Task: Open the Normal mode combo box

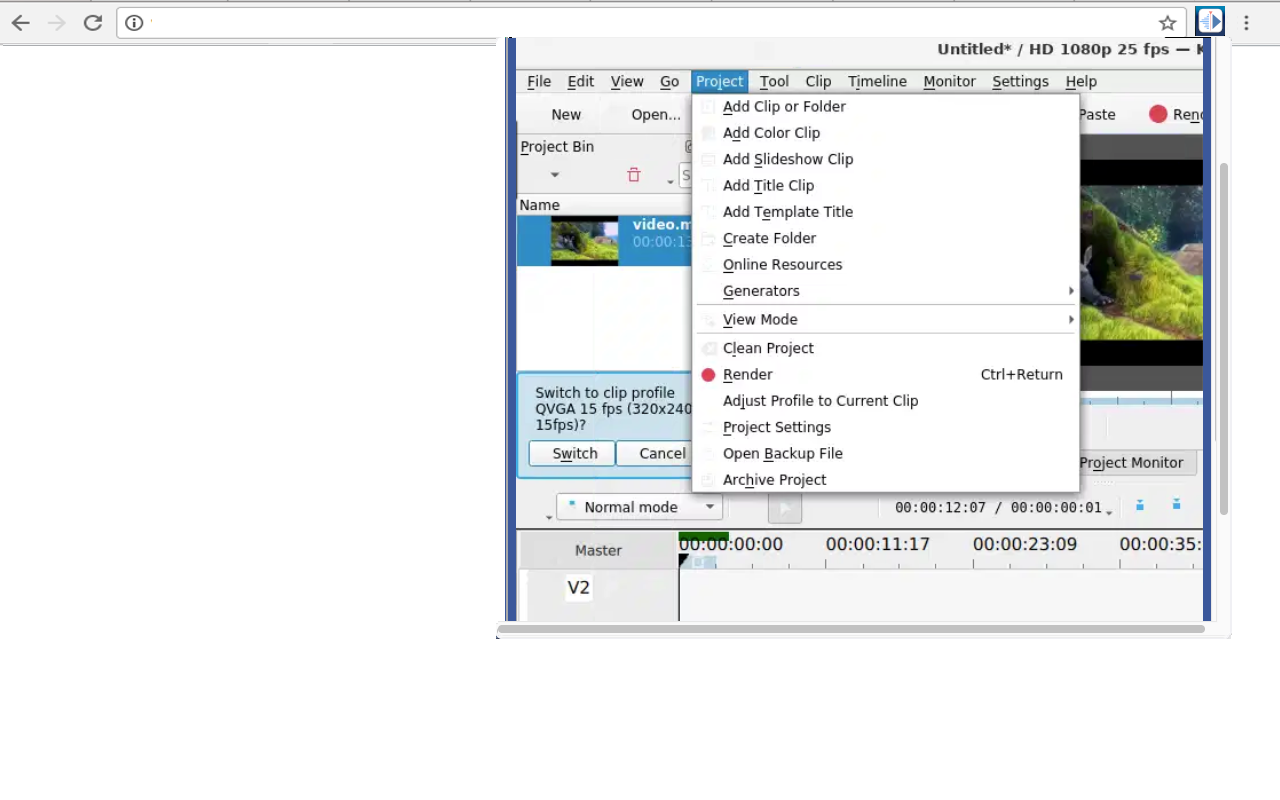Action: [639, 507]
